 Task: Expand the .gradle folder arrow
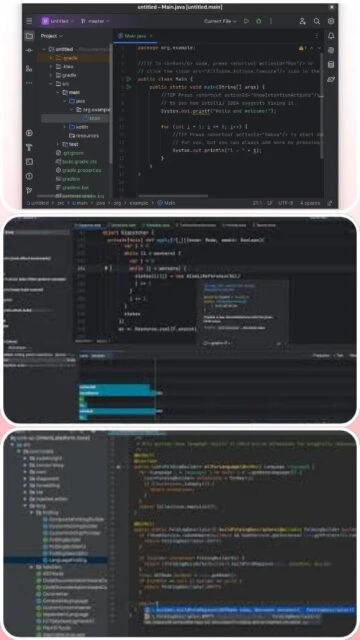tap(51, 58)
